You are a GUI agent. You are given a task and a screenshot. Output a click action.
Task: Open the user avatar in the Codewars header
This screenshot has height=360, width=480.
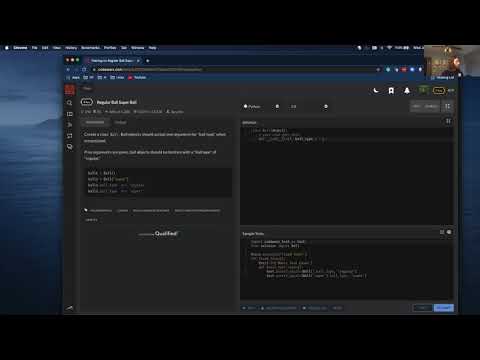pyautogui.click(x=423, y=90)
